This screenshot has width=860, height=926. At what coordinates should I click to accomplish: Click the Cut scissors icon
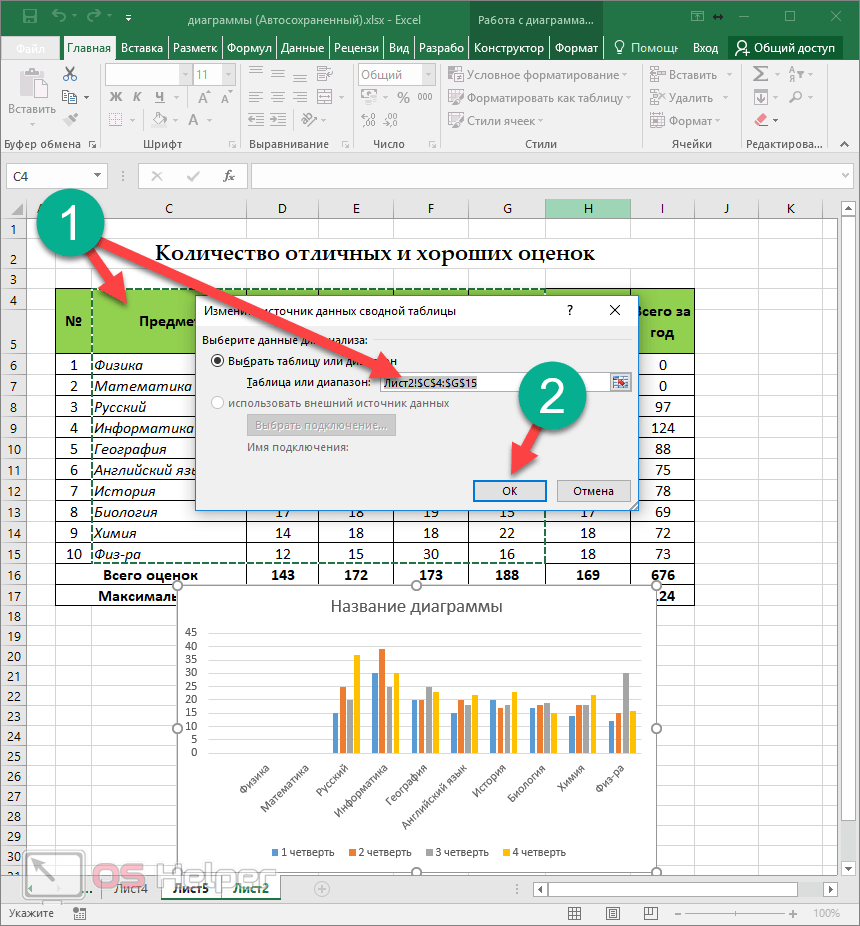69,74
